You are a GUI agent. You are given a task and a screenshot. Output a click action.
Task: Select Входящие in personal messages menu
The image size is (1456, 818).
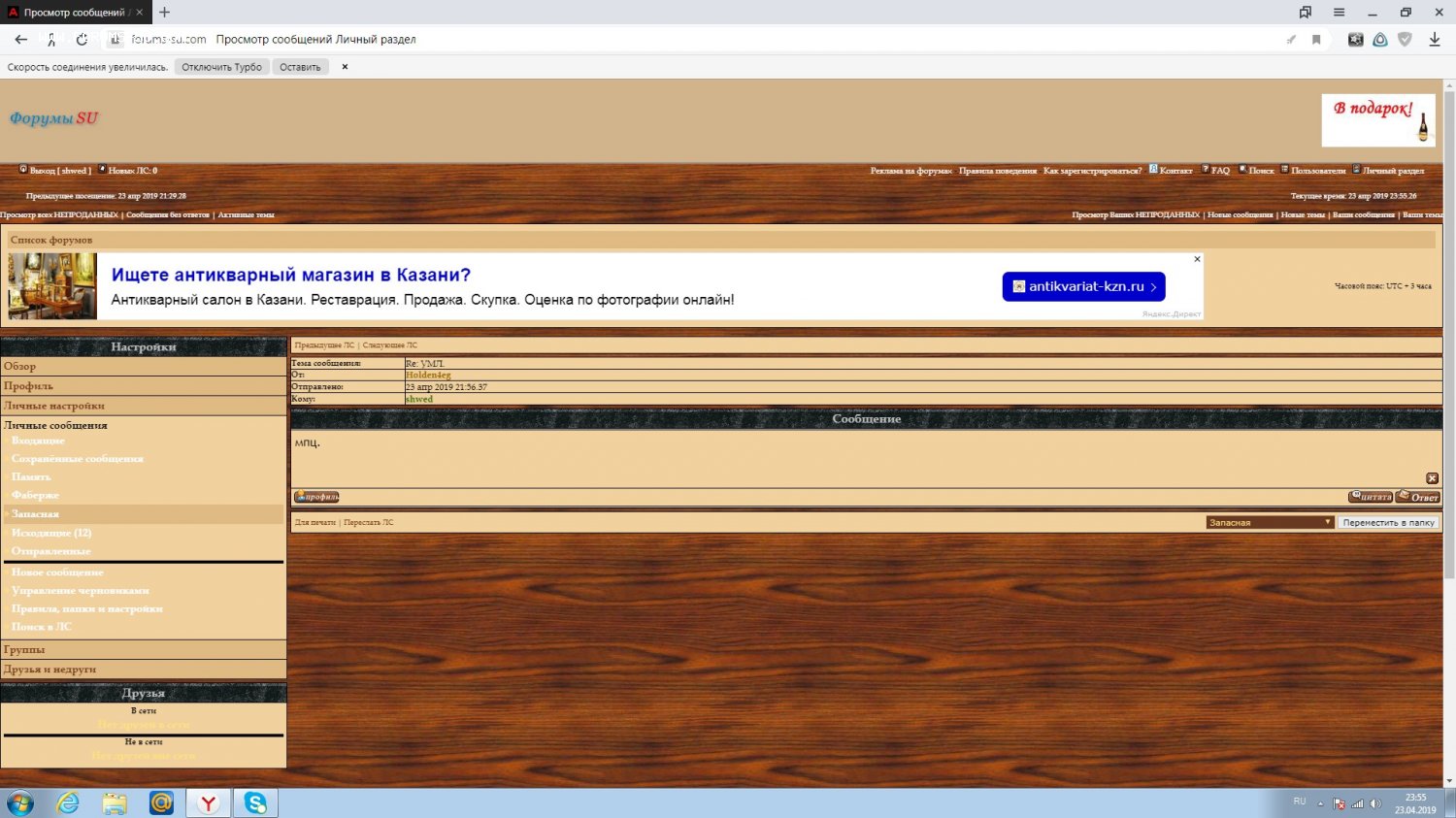click(38, 441)
